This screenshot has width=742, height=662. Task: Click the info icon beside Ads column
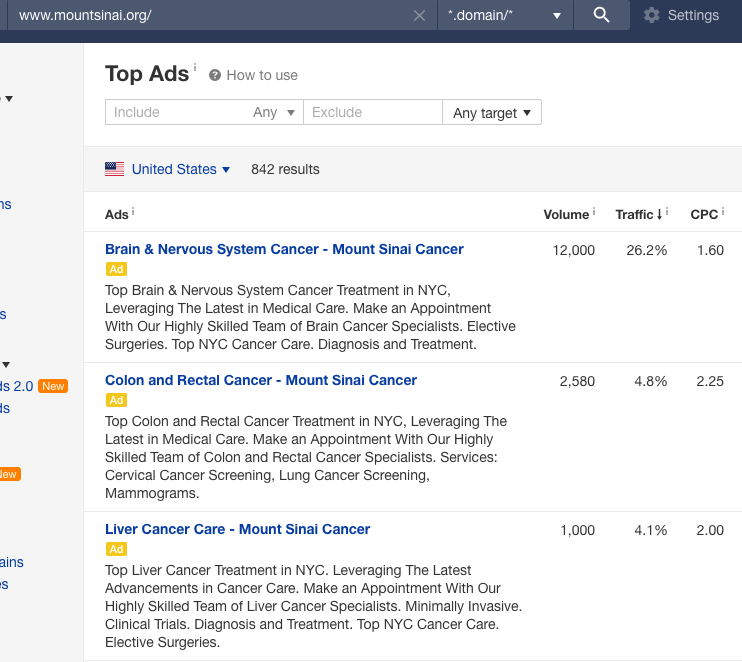pos(133,212)
